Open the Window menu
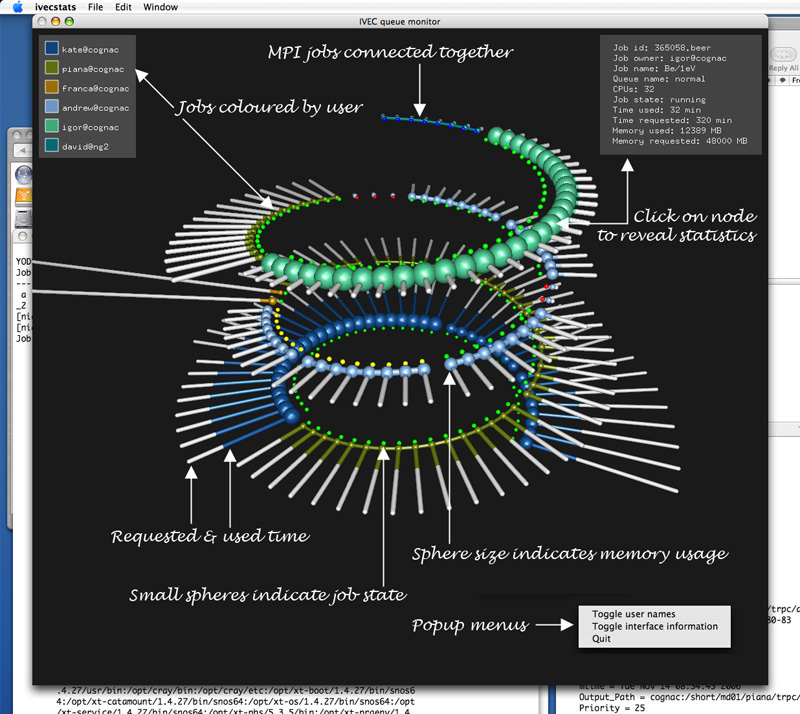800x714 pixels. coord(160,7)
